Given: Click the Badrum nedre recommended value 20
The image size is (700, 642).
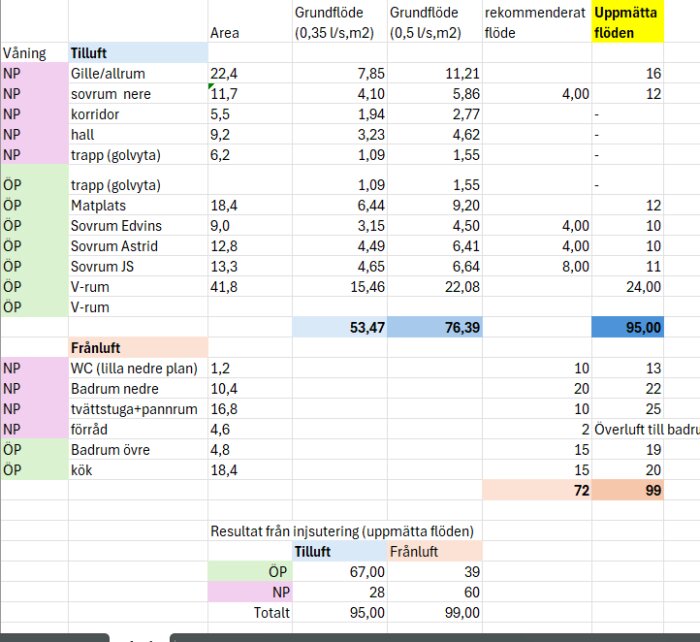Looking at the screenshot, I should point(537,388).
